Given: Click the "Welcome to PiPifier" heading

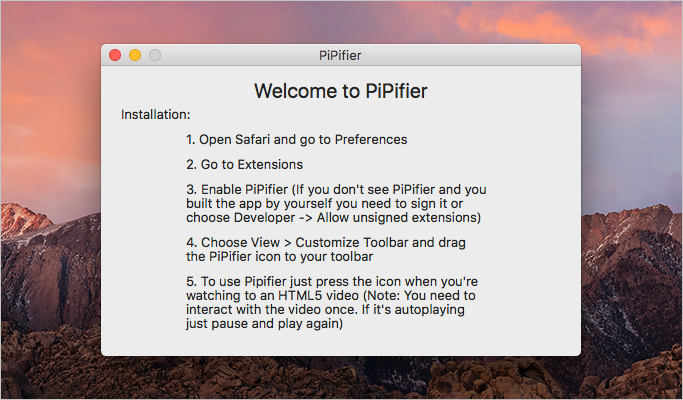Looking at the screenshot, I should tap(341, 91).
